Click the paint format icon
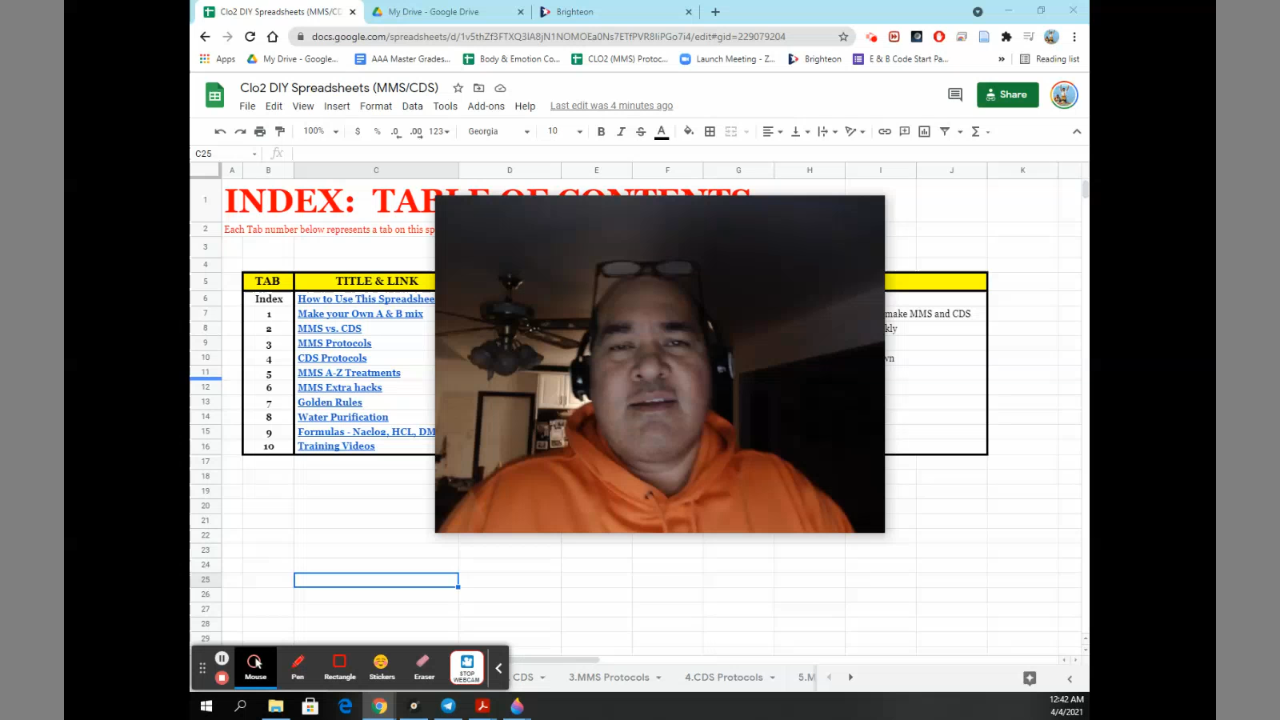Viewport: 1280px width, 720px height. pyautogui.click(x=280, y=132)
